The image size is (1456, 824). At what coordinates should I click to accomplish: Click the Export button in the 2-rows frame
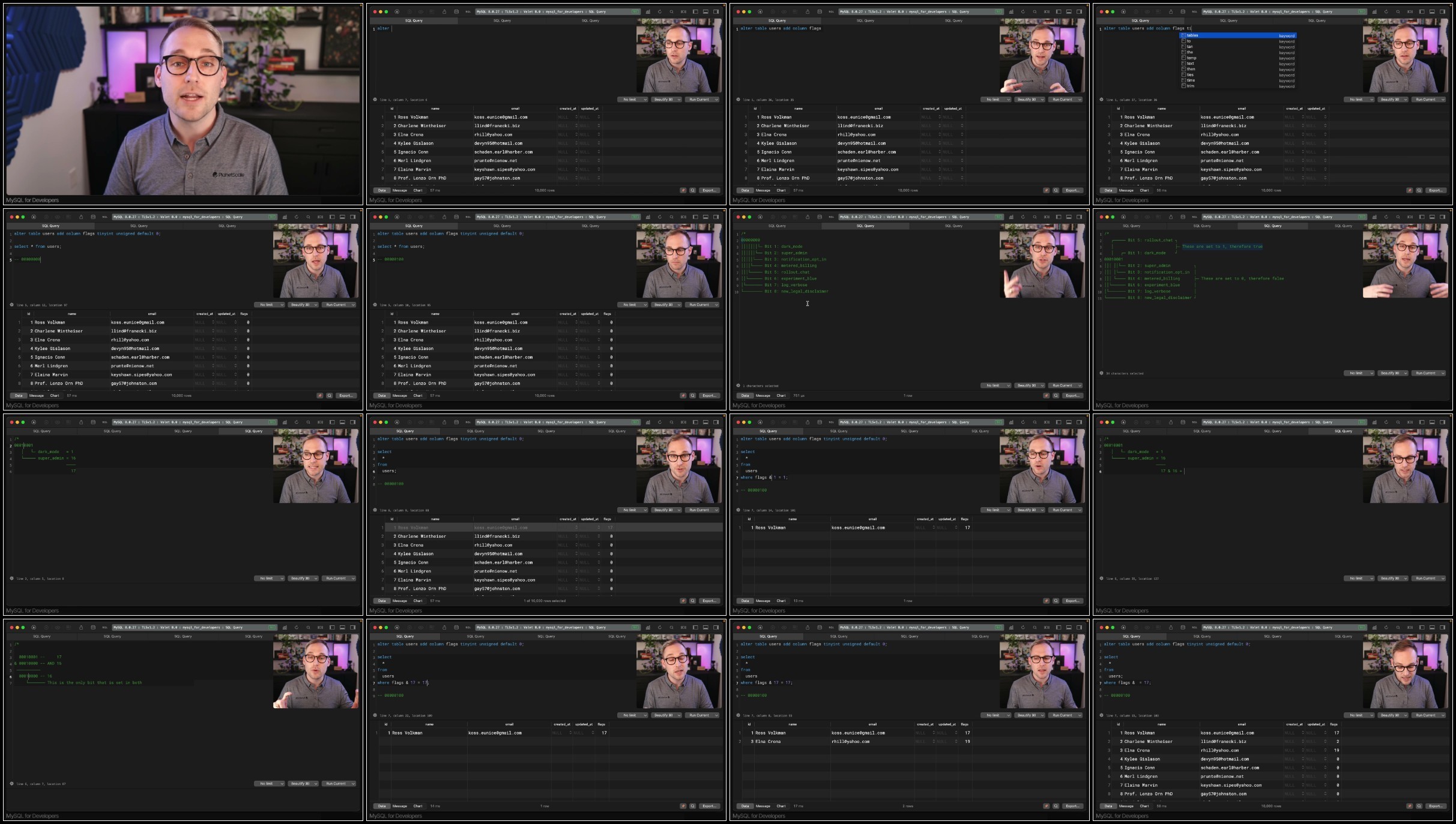pyautogui.click(x=1072, y=806)
